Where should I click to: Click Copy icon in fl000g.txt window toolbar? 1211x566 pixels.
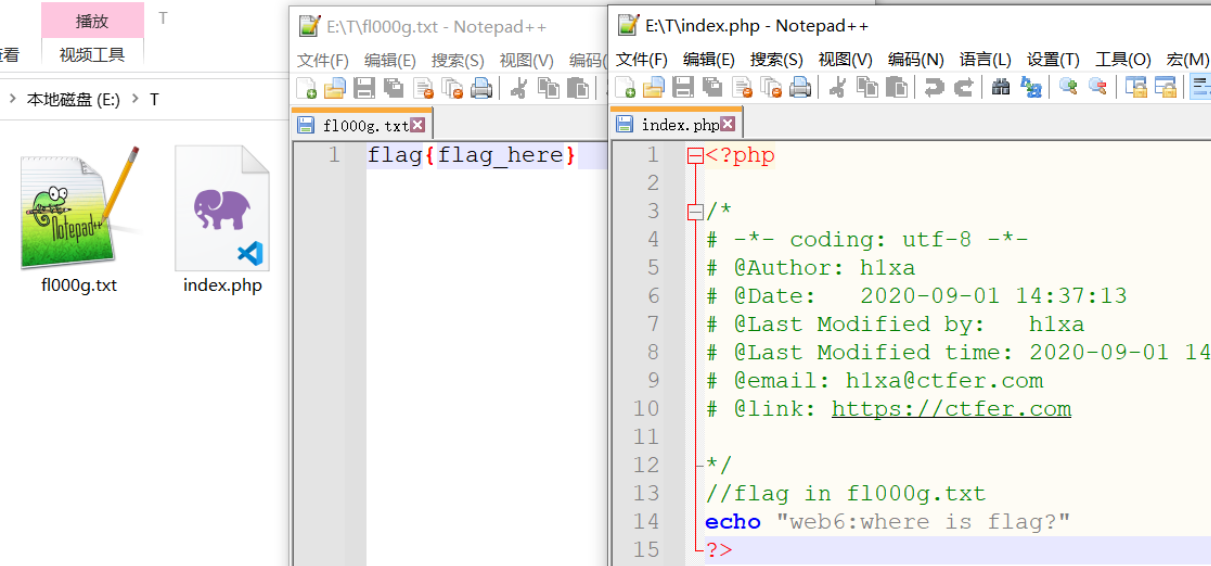click(x=548, y=88)
